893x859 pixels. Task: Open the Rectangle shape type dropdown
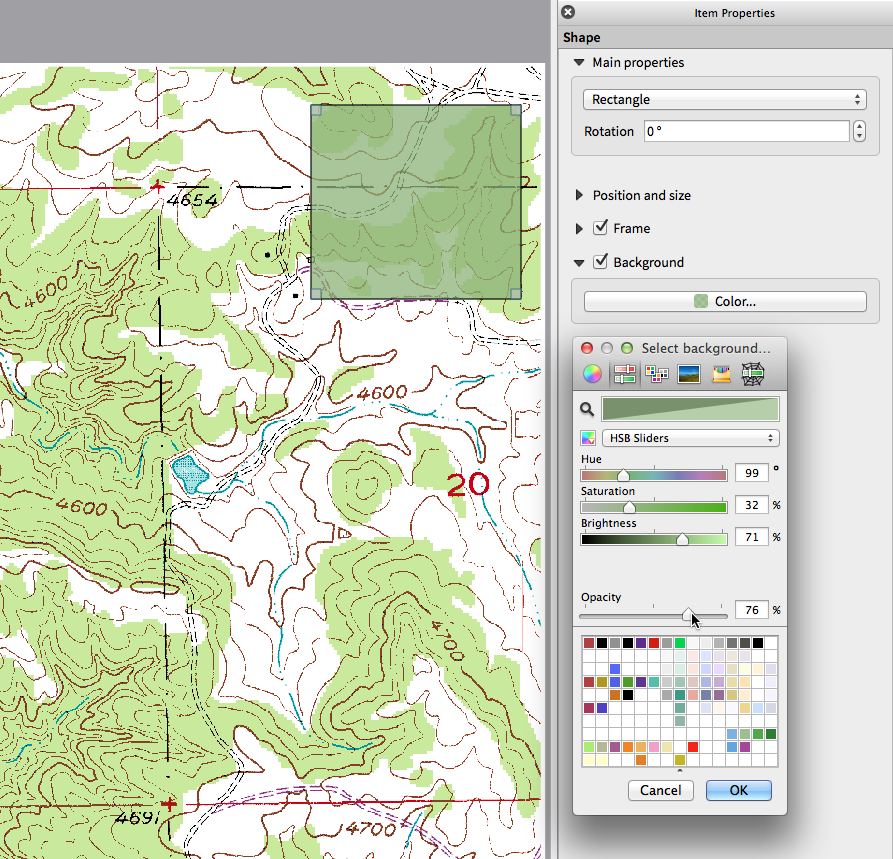click(x=724, y=100)
